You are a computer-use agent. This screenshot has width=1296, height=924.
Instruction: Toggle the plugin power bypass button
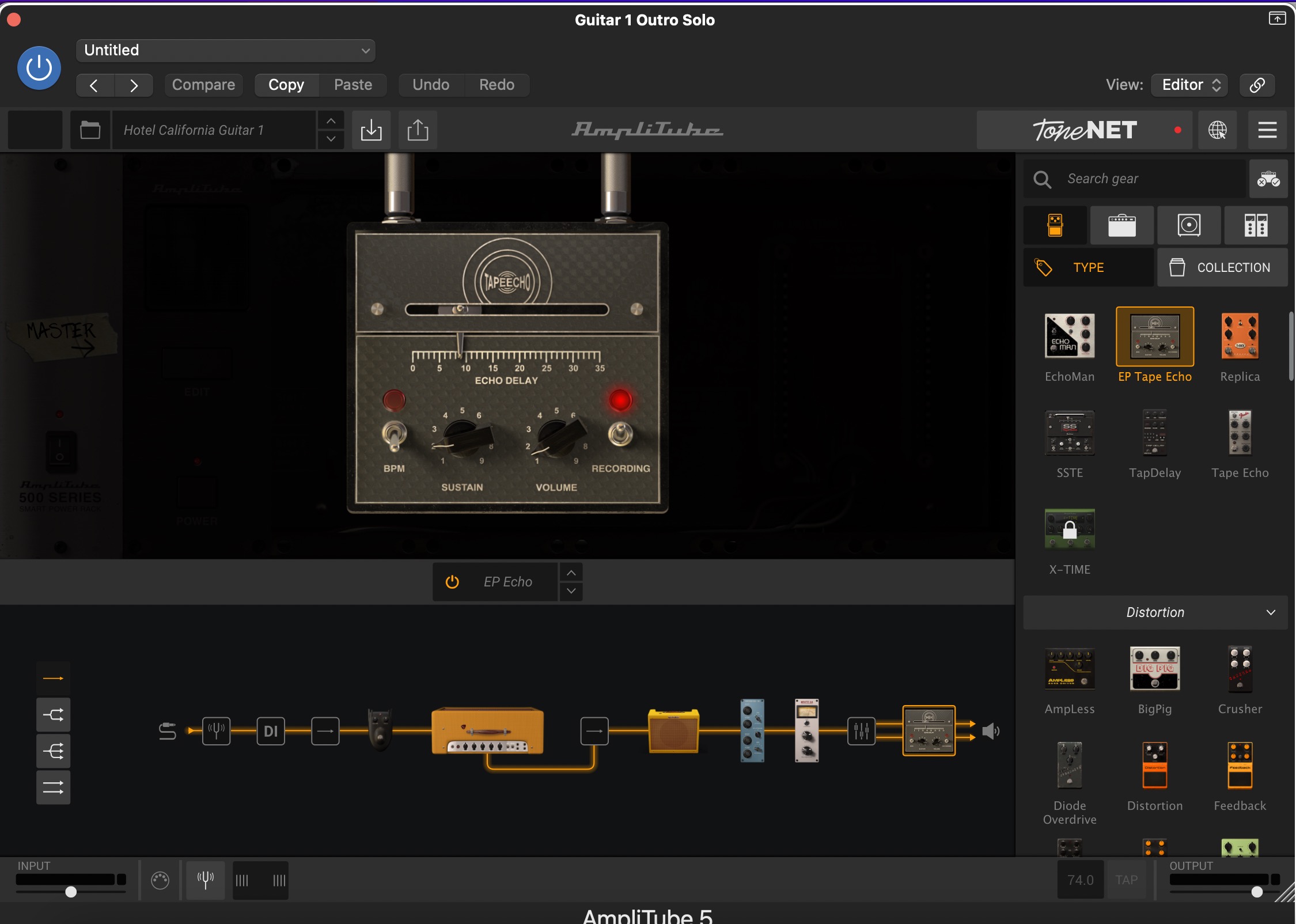(39, 68)
